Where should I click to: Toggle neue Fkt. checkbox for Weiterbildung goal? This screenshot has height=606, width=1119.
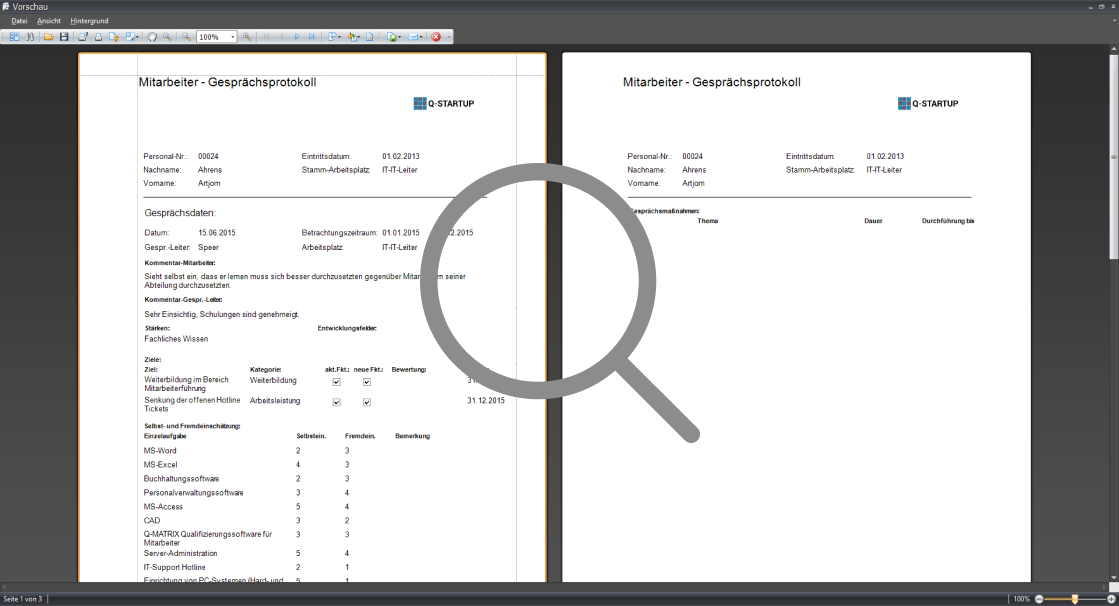point(367,382)
